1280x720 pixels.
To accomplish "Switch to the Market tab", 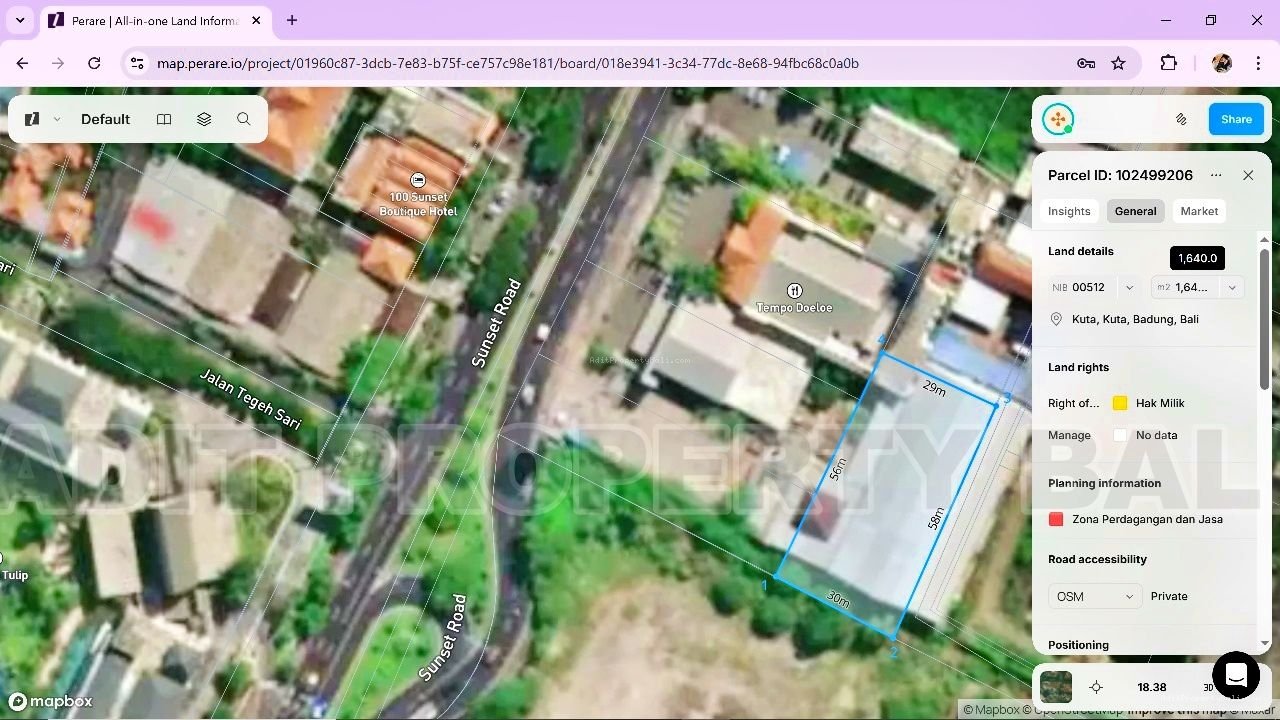I will (x=1199, y=211).
